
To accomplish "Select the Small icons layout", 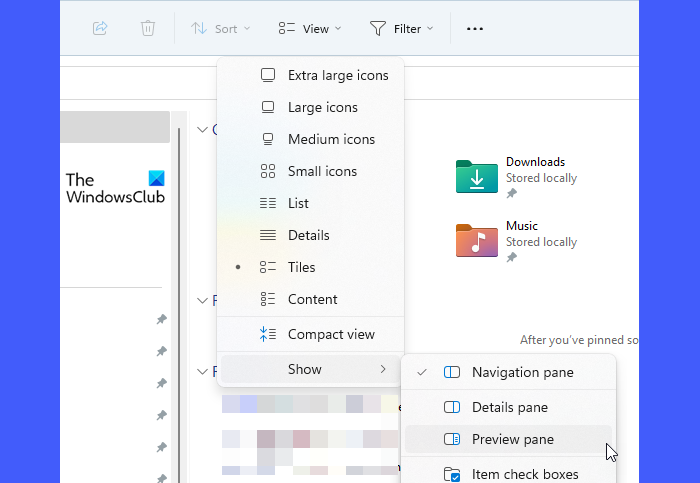I will [x=321, y=171].
